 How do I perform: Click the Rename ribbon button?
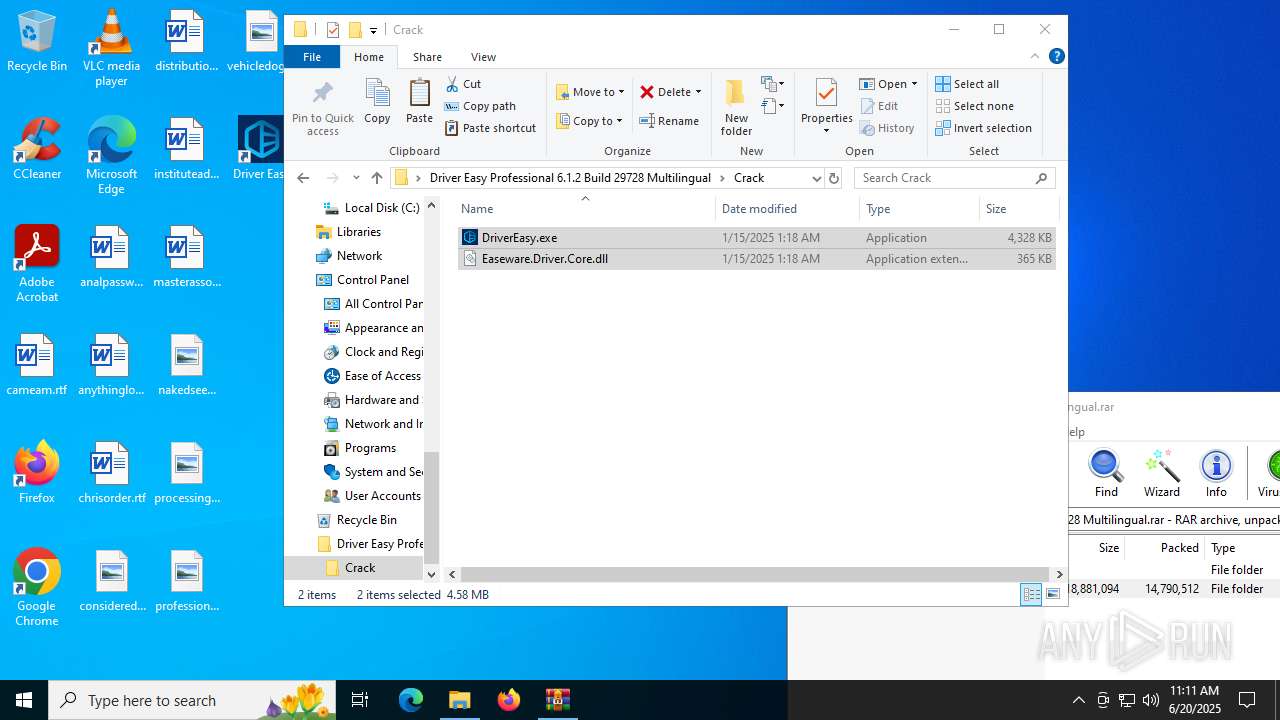point(669,121)
